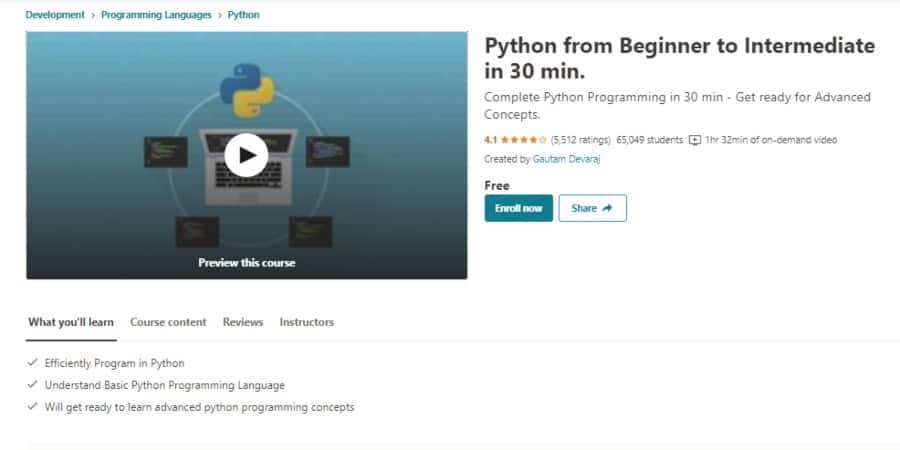This screenshot has width=900, height=450.
Task: Click the Efficiently Program in Python text
Action: [x=114, y=363]
